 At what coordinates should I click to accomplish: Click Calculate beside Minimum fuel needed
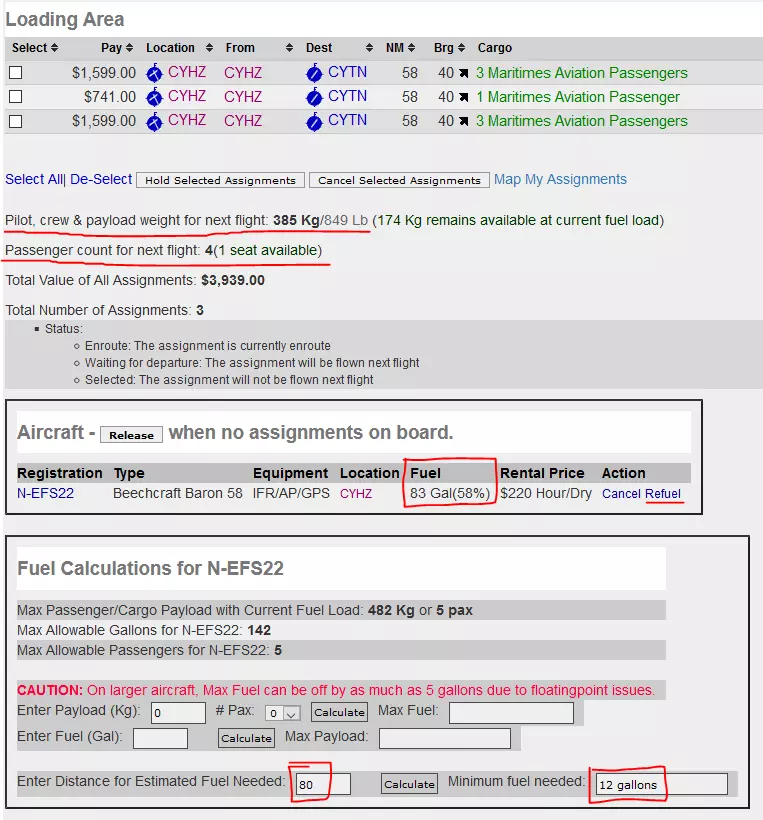click(x=409, y=784)
